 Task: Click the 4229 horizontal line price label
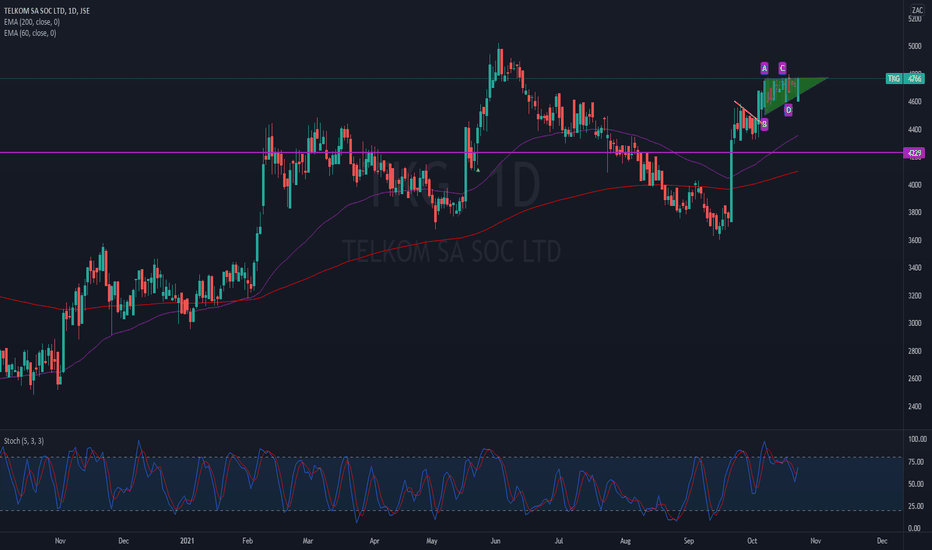(x=914, y=153)
